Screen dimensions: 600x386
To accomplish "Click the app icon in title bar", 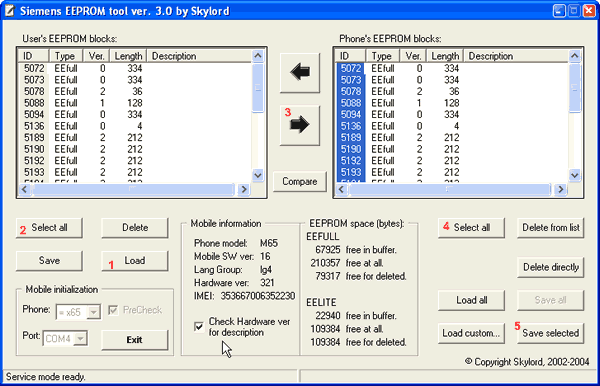I will (x=10, y=11).
